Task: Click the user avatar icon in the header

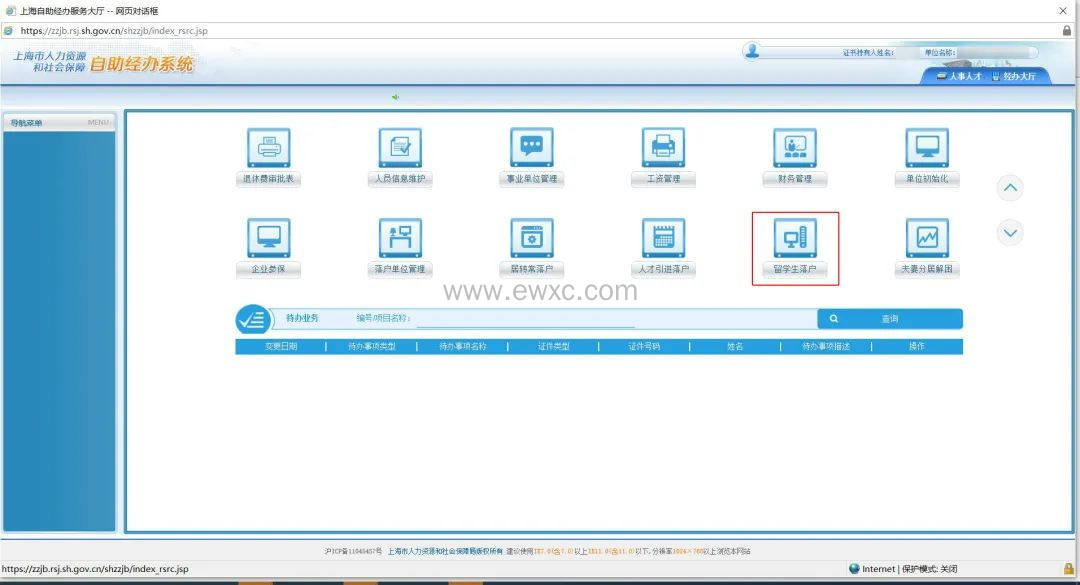Action: [752, 51]
